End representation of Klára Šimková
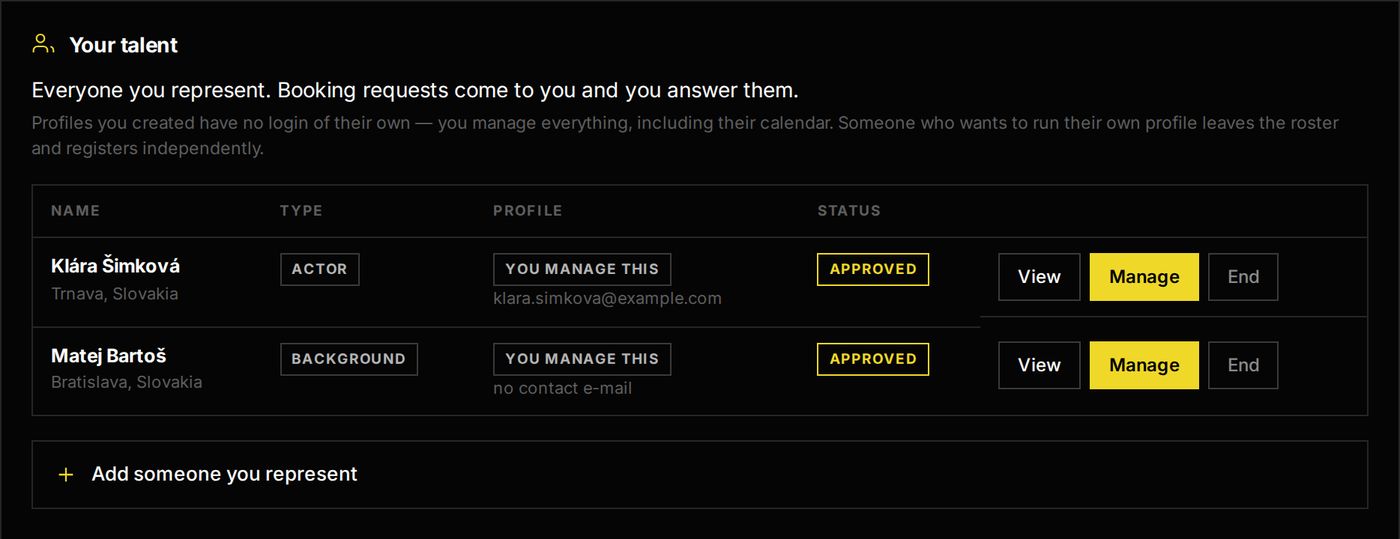 (x=1243, y=277)
